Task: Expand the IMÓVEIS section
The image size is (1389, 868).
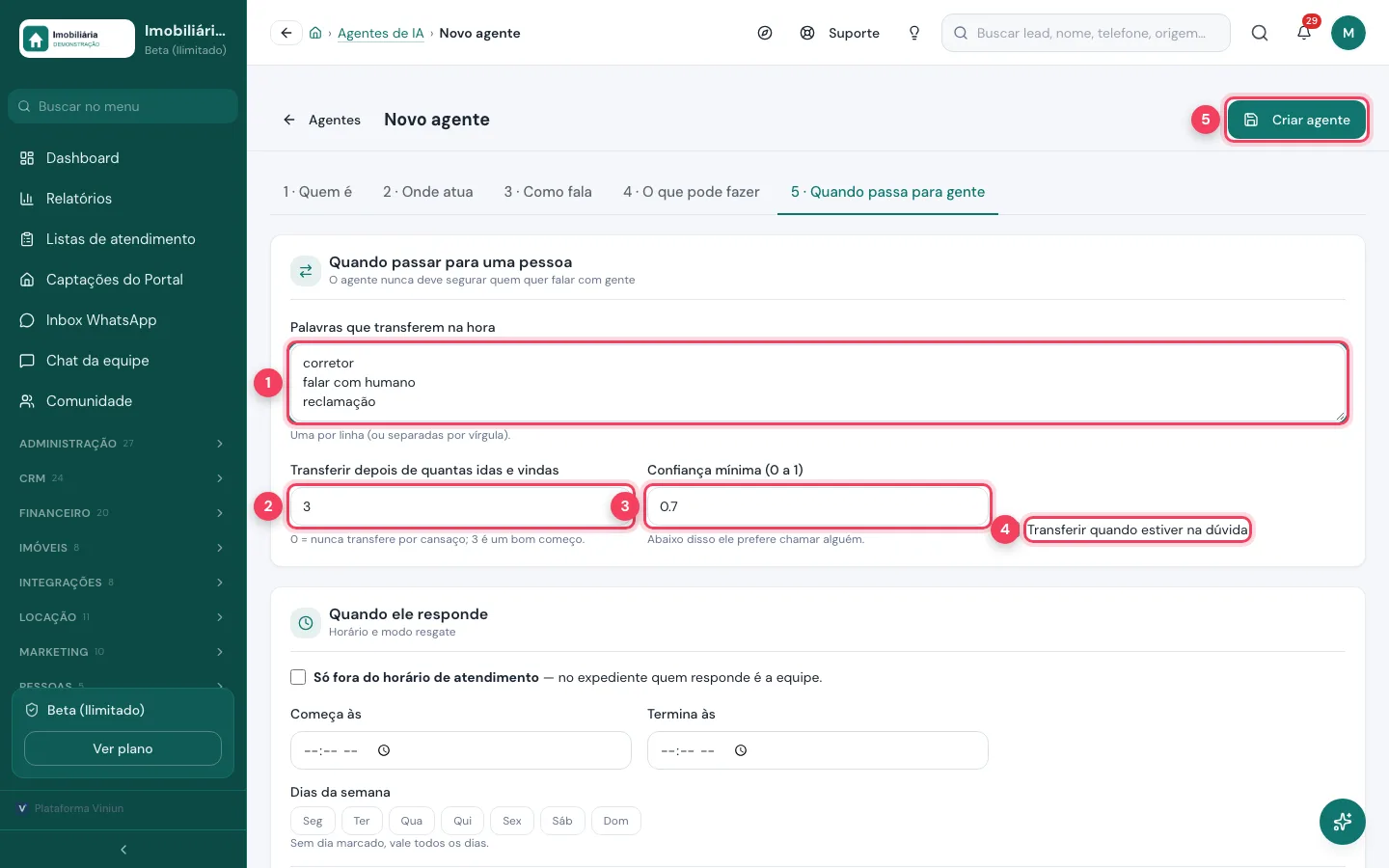Action: [123, 548]
